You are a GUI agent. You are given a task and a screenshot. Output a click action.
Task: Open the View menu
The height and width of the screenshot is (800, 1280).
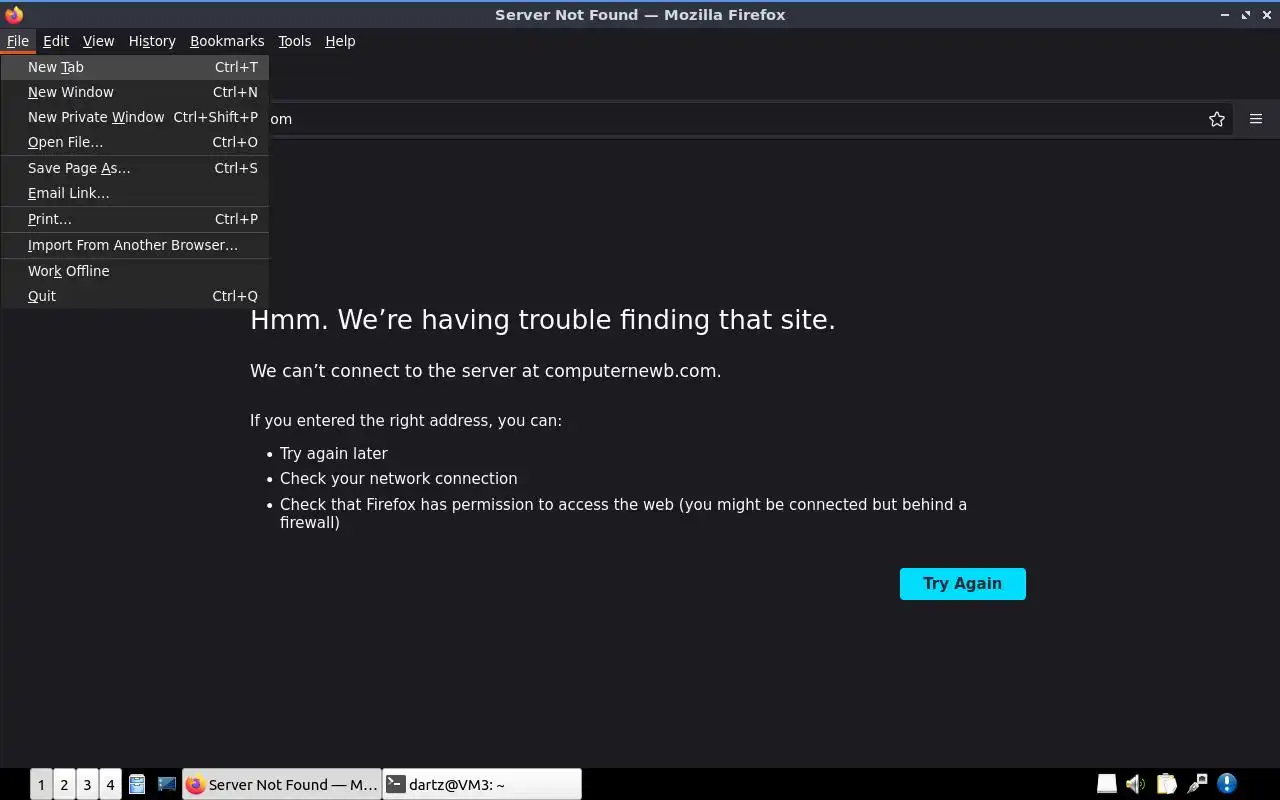point(98,41)
